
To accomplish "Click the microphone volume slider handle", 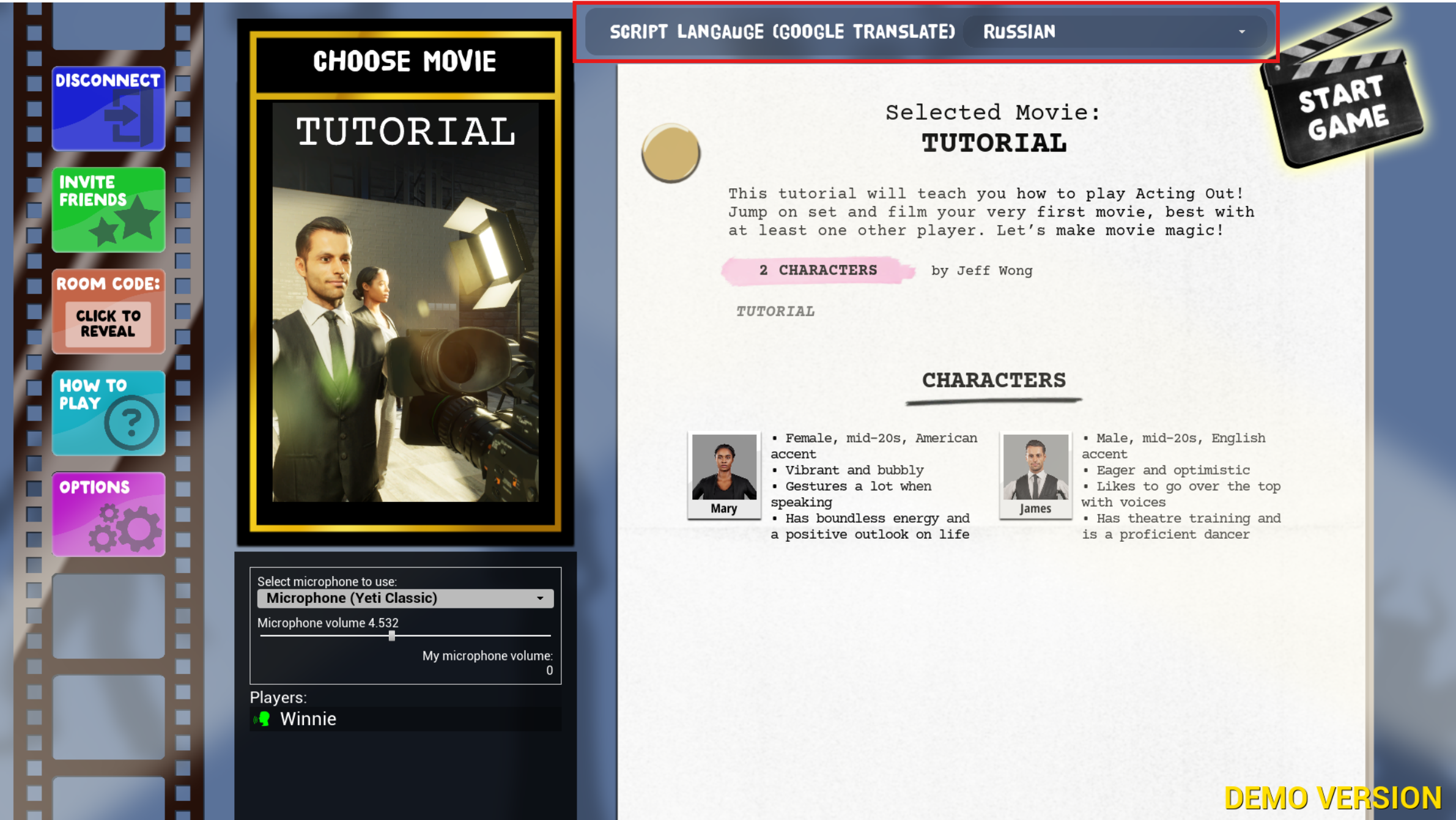I will pos(392,636).
